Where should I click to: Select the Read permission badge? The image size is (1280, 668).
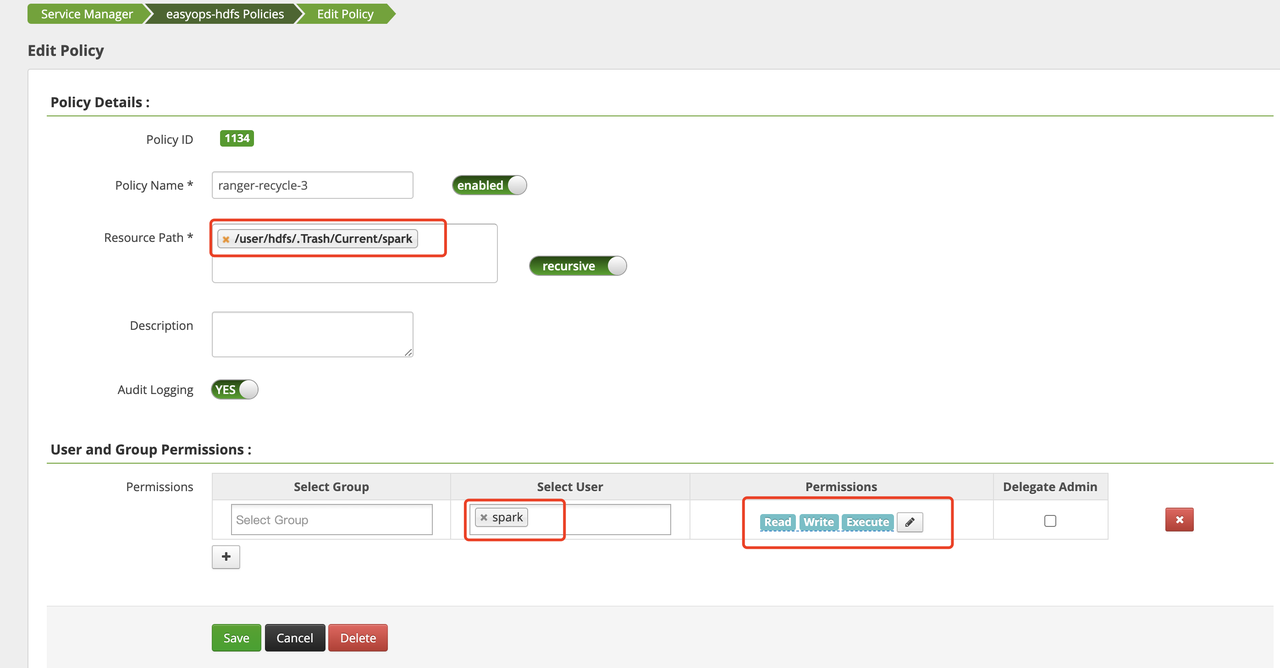(777, 522)
